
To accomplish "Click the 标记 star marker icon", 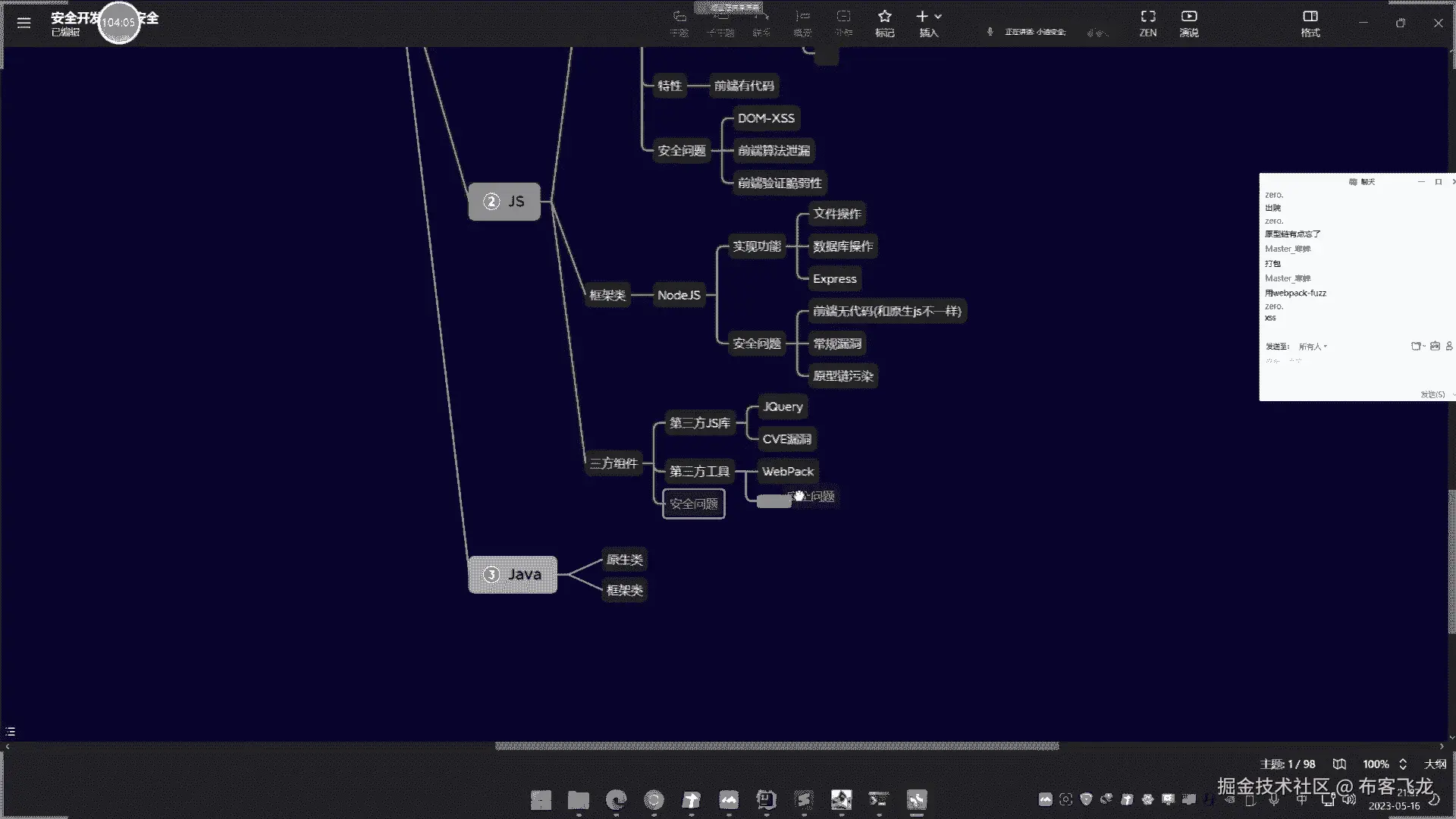I will (x=884, y=17).
